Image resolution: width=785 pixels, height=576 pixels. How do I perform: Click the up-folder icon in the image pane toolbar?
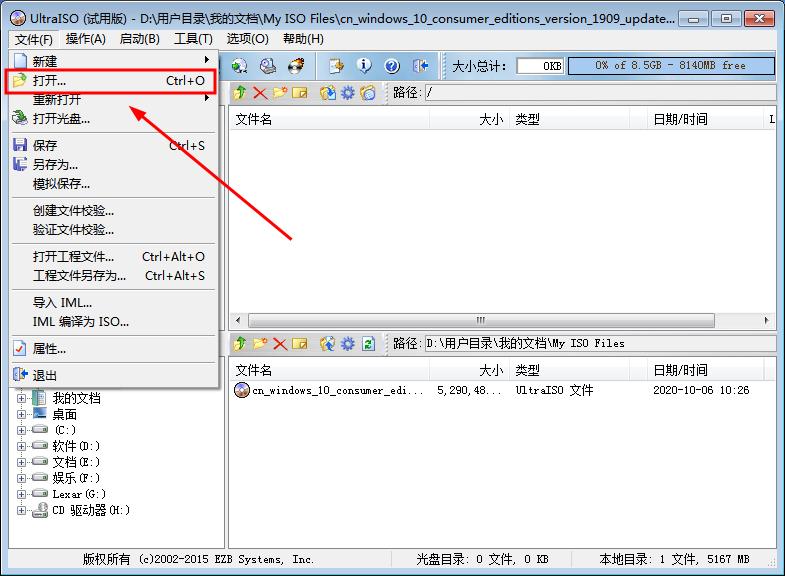pyautogui.click(x=240, y=93)
